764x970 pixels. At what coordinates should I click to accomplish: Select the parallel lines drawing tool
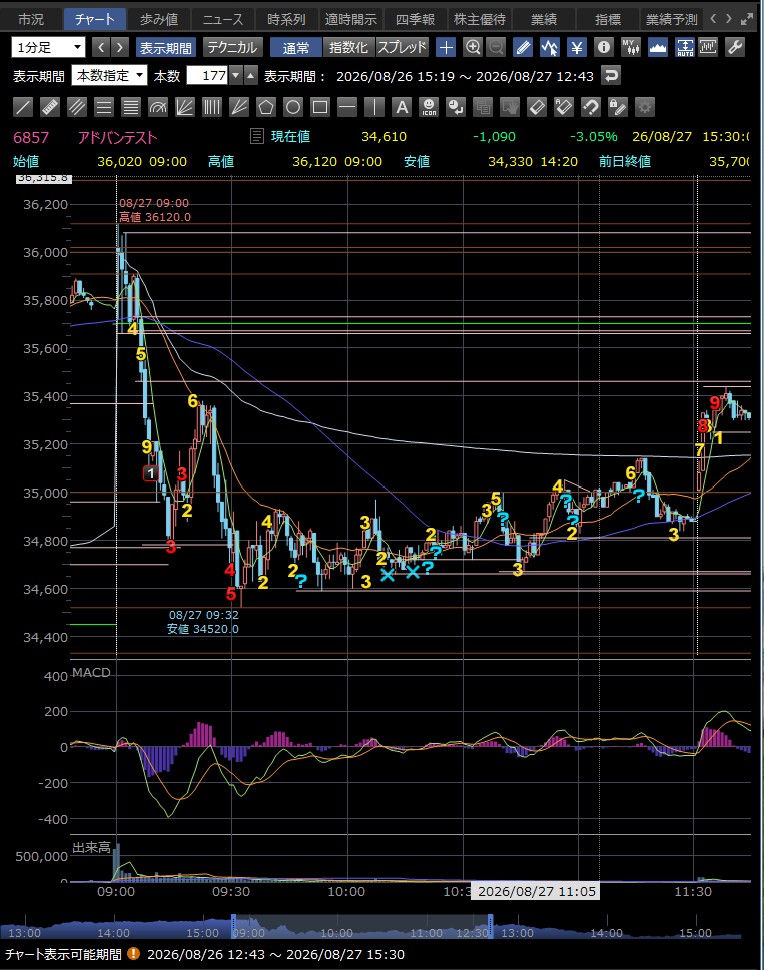[x=77, y=107]
